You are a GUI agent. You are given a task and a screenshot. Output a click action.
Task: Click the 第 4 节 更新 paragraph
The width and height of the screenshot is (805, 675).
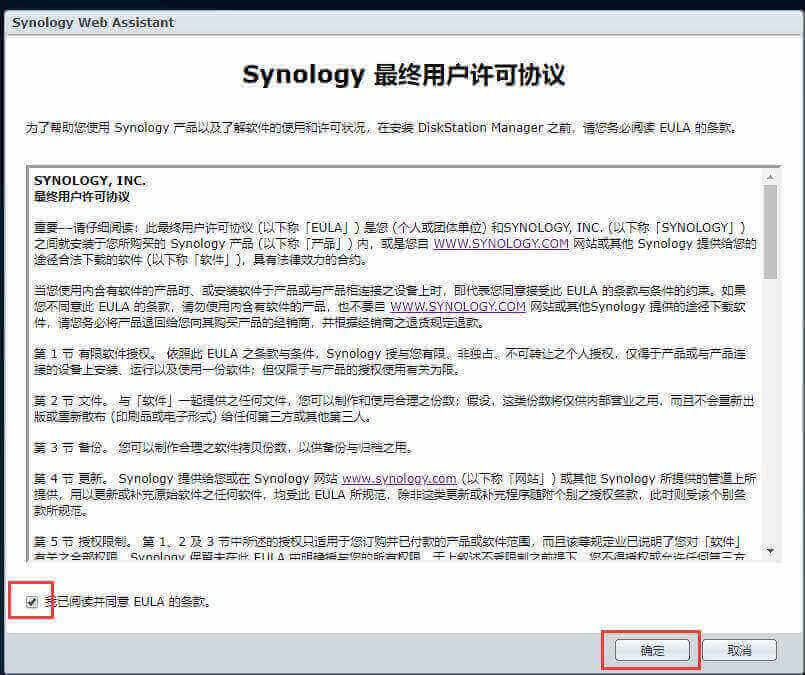(x=390, y=486)
